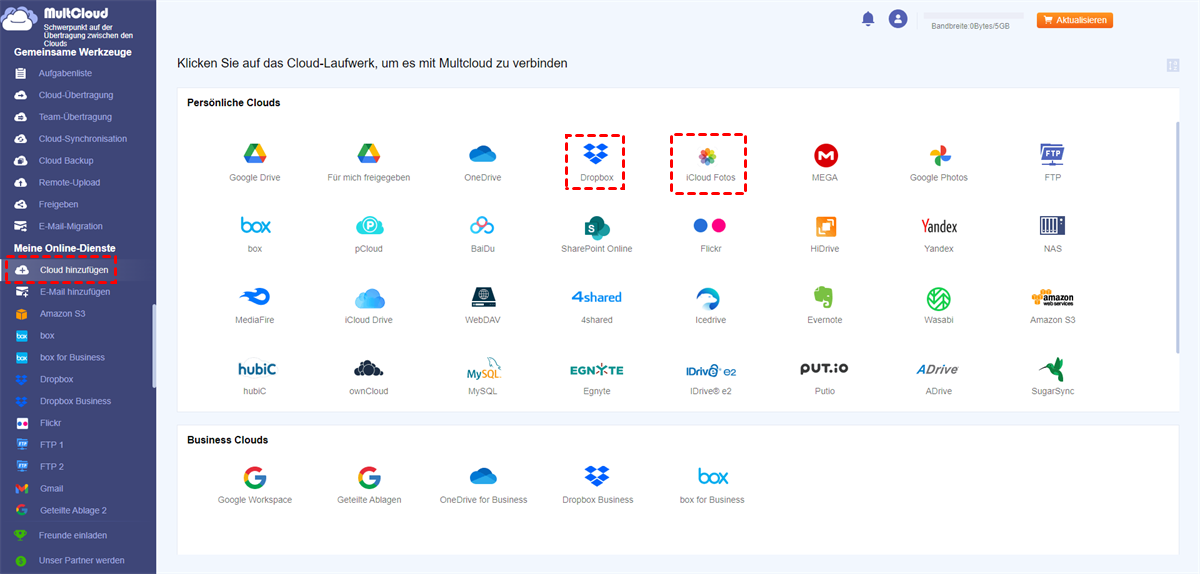Viewport: 1200px width, 574px height.
Task: Connect Google Workspace business cloud
Action: tap(255, 485)
